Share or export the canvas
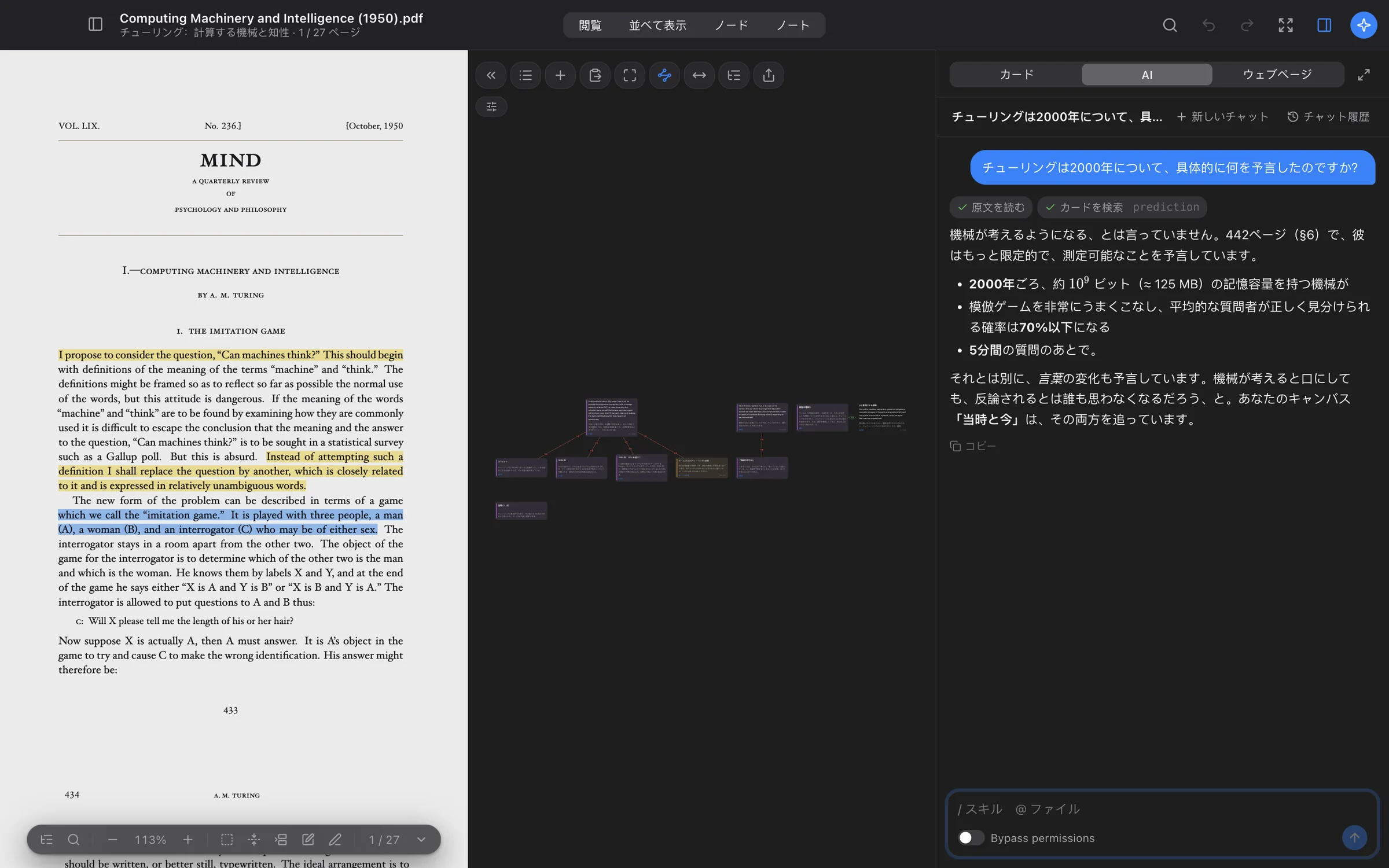This screenshot has width=1389, height=868. pos(769,75)
